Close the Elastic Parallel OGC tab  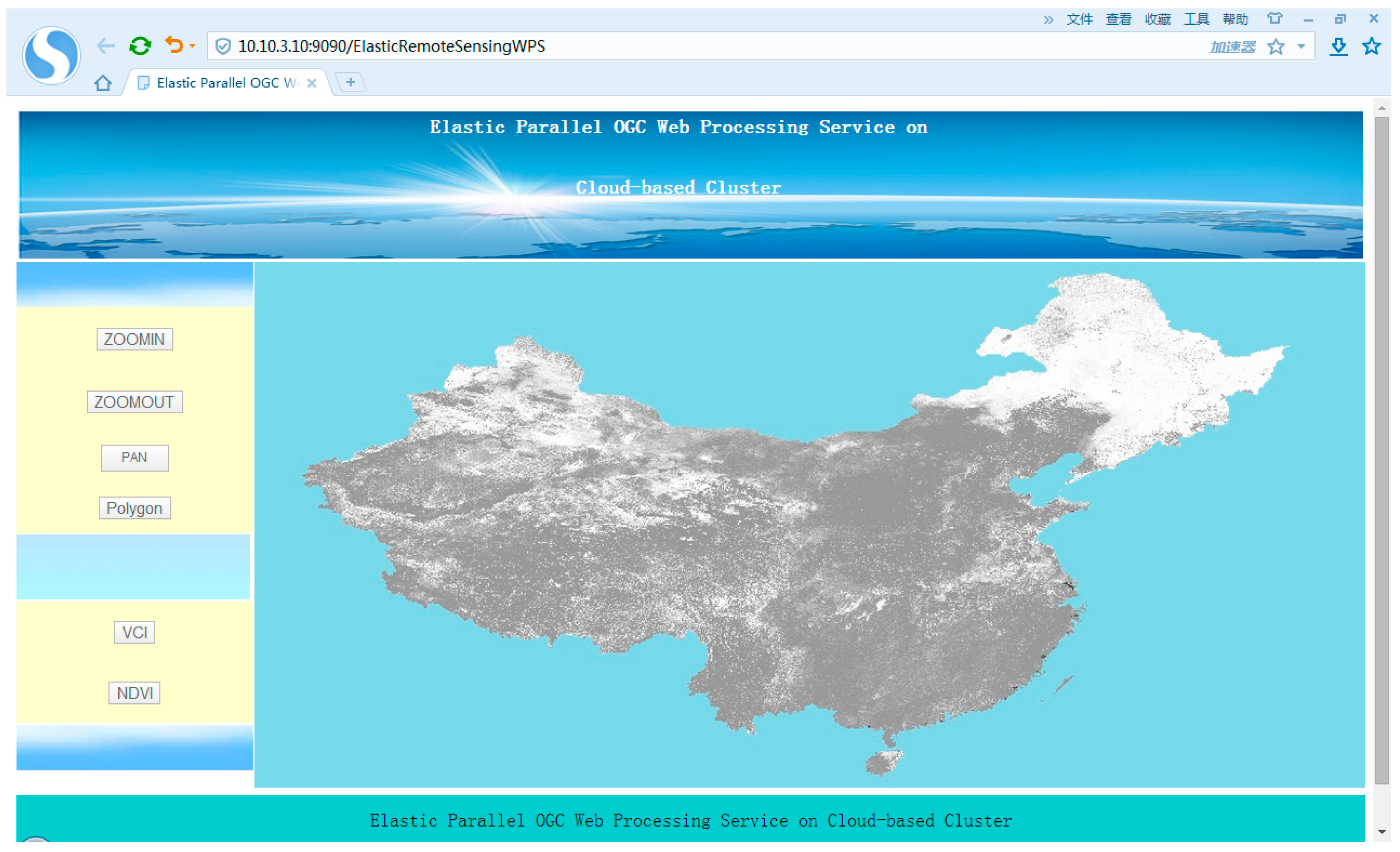pyautogui.click(x=311, y=83)
